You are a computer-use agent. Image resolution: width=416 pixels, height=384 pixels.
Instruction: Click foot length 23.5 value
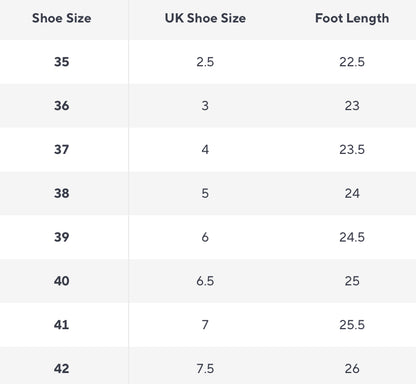coord(352,149)
